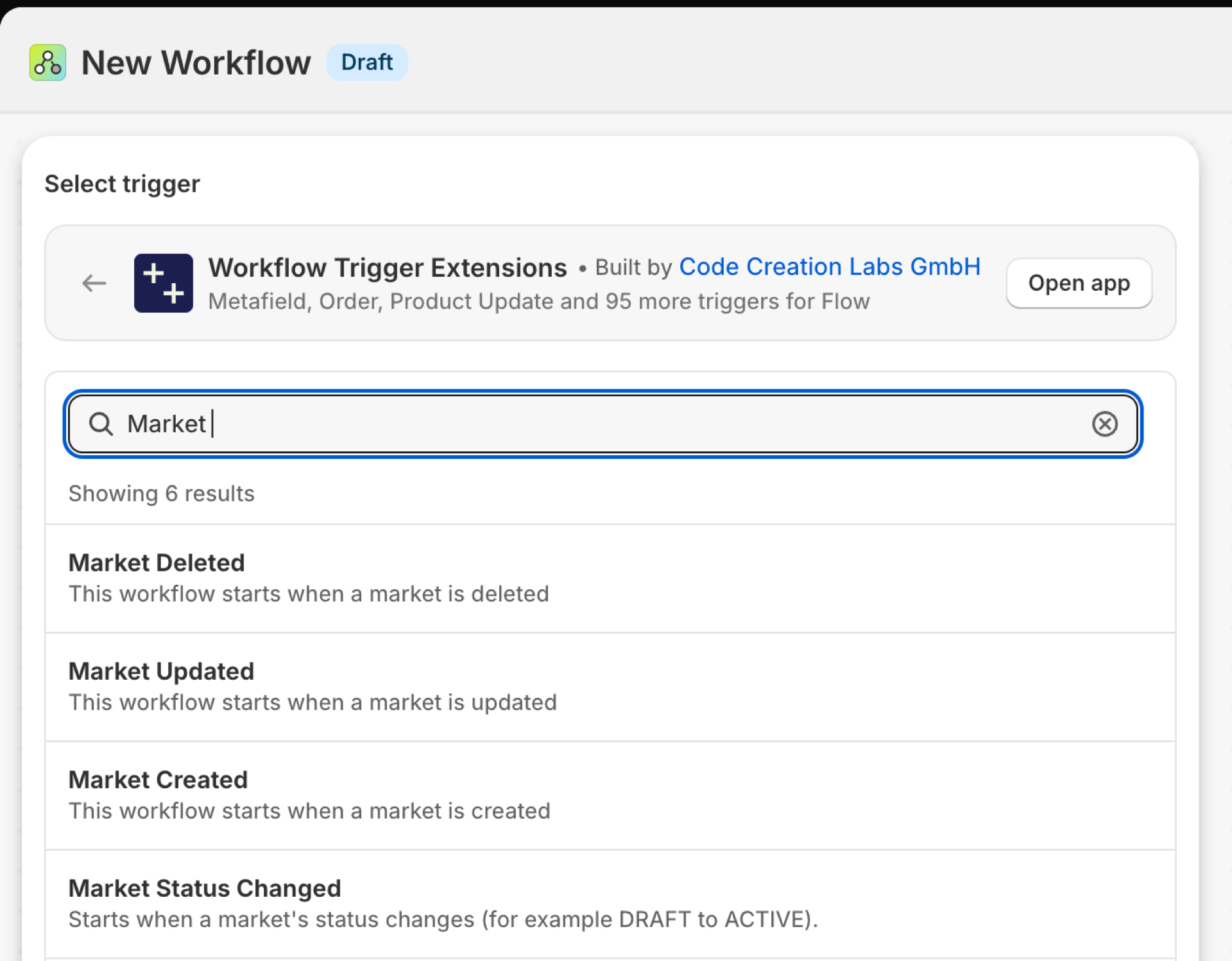Select the Market Status Changed trigger
1232x961 pixels.
610,904
